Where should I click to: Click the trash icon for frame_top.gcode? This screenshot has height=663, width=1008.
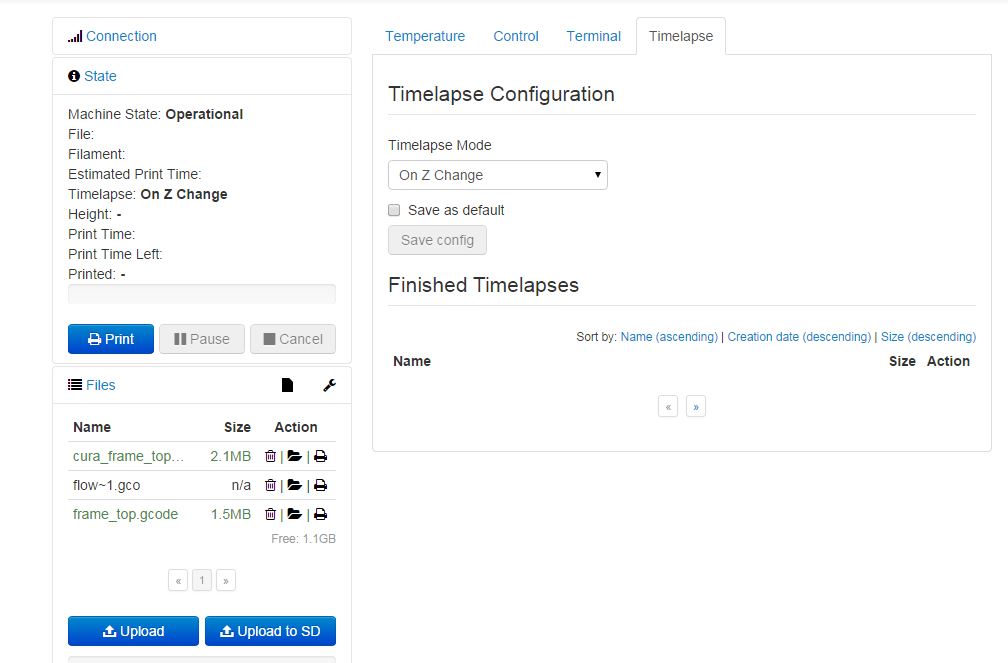(270, 514)
